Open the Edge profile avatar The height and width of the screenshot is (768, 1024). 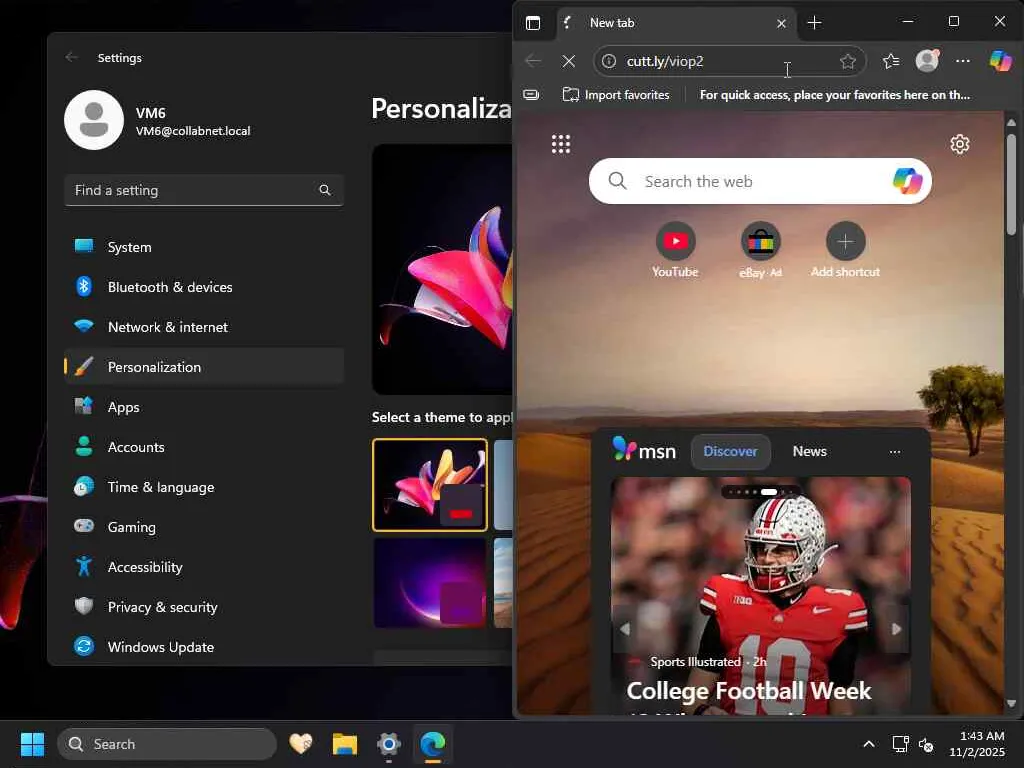(x=927, y=61)
